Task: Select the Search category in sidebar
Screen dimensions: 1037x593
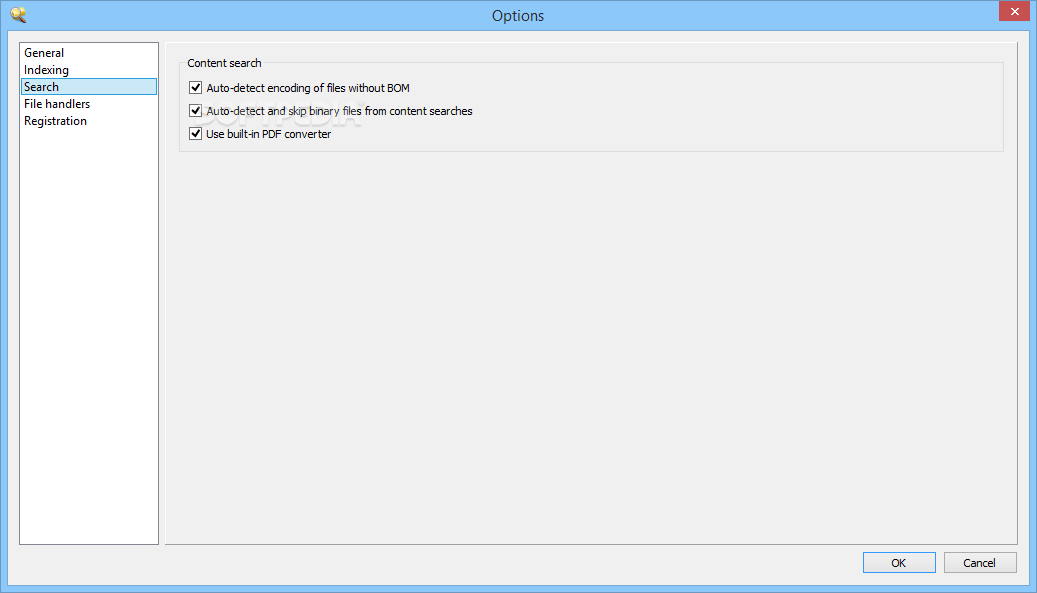Action: coord(89,87)
